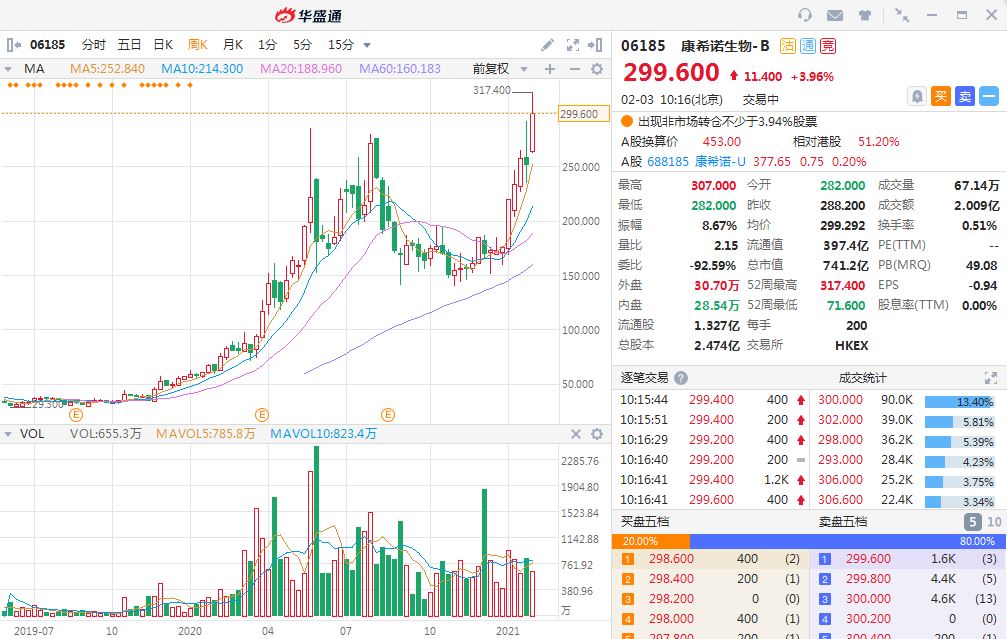Open MA indicator settings gear
The height and width of the screenshot is (639, 1007).
597,69
